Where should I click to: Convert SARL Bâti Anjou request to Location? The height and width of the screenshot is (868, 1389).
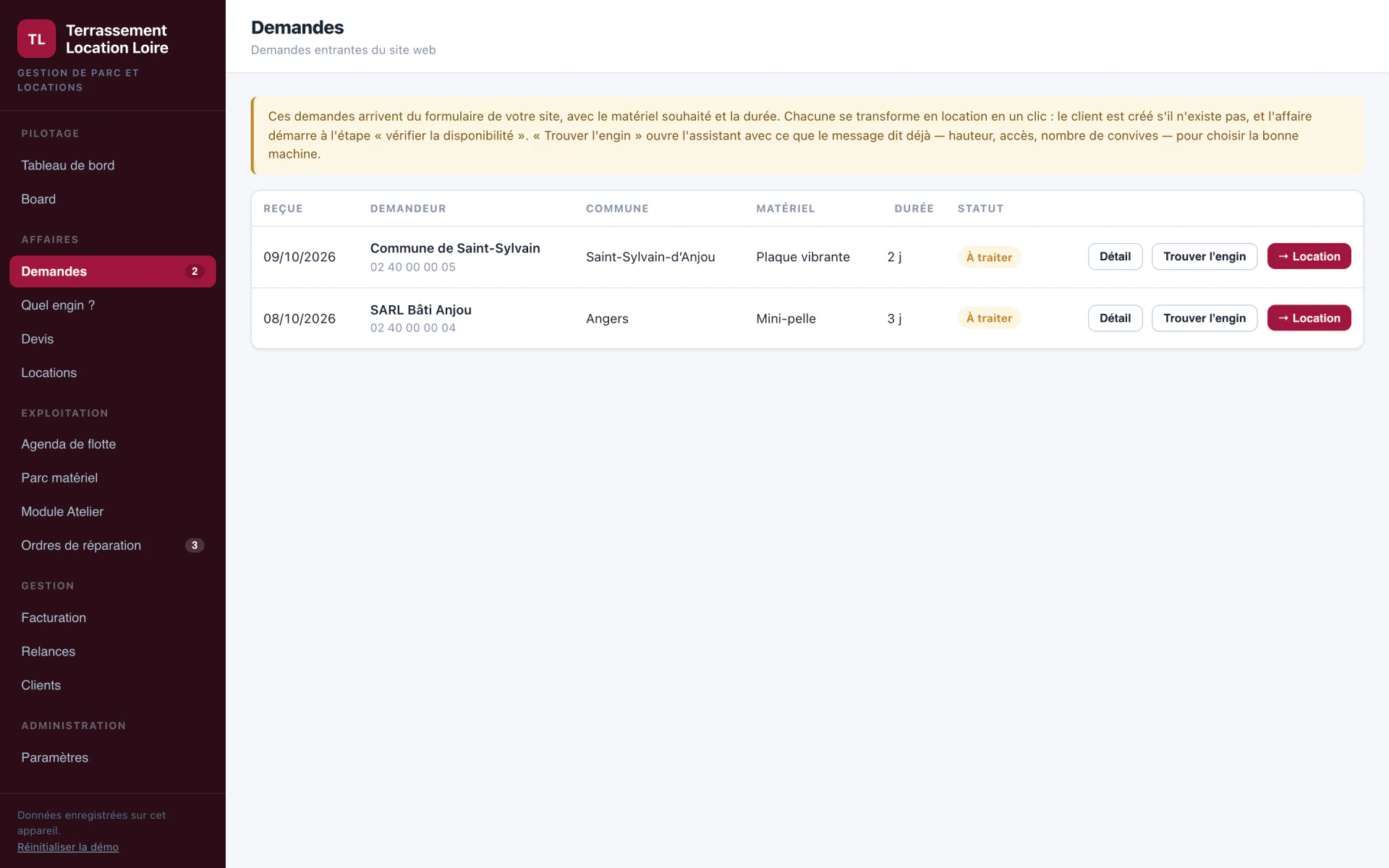(1309, 318)
